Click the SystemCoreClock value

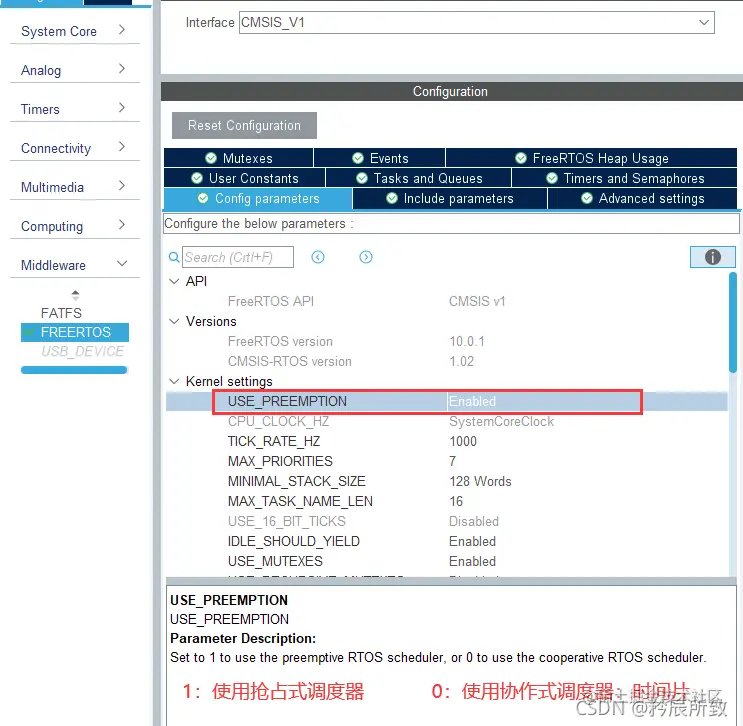(x=501, y=422)
